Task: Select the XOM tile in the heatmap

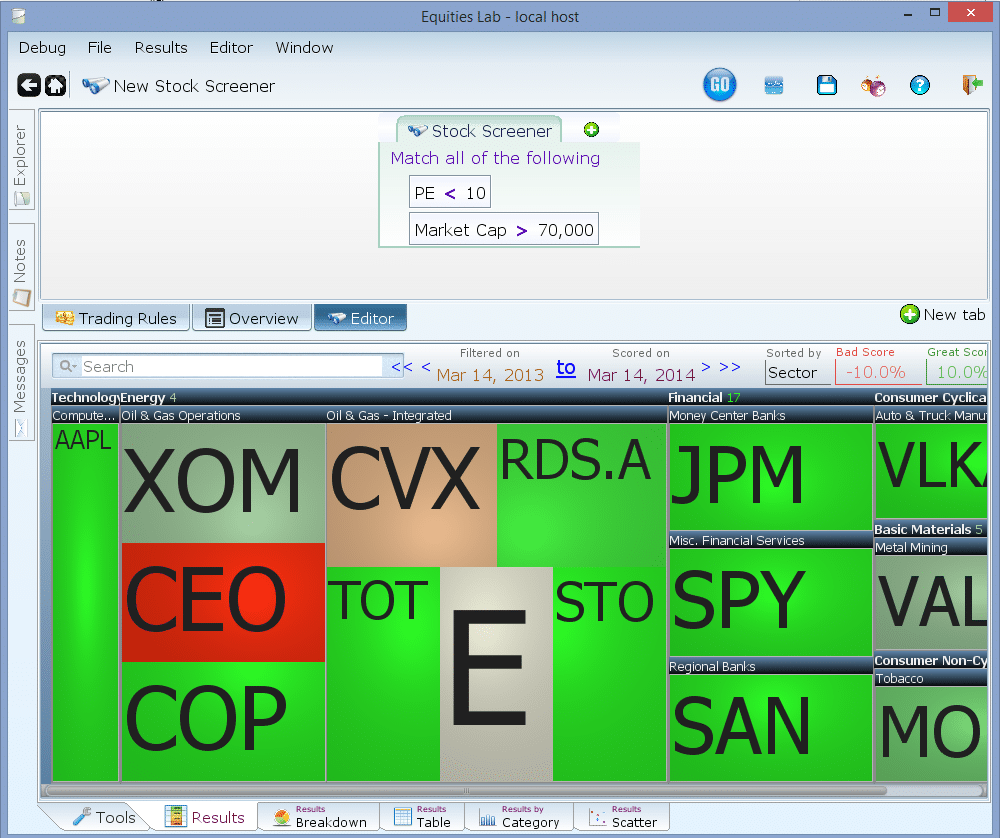Action: [x=223, y=483]
